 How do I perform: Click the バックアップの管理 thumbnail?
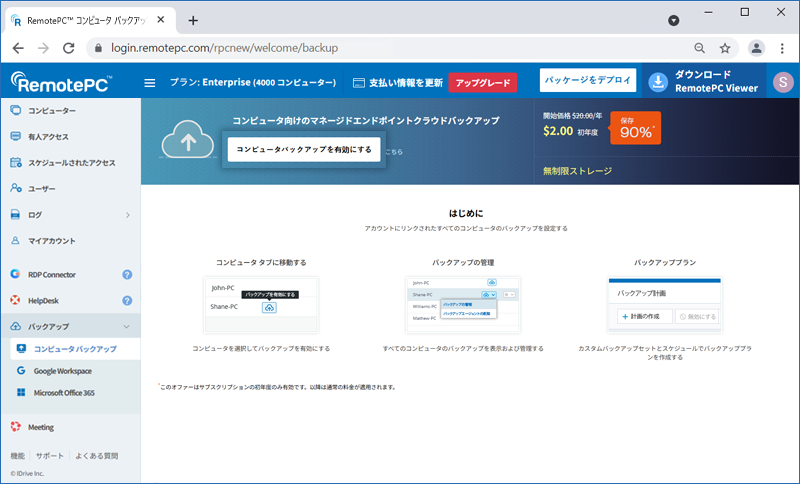[x=463, y=305]
